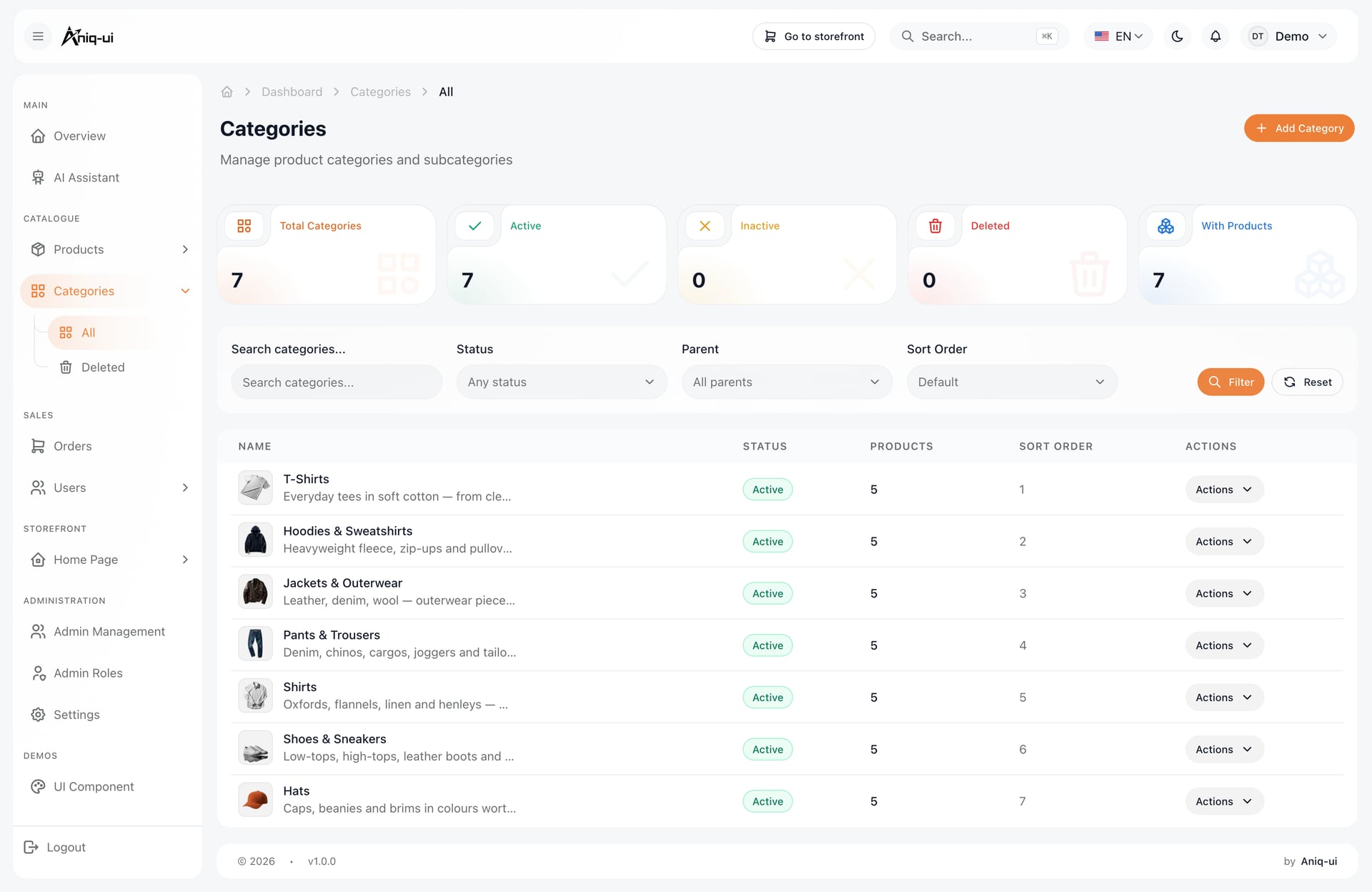
Task: Open Actions menu for Jackets & Outerwear
Action: pos(1224,593)
